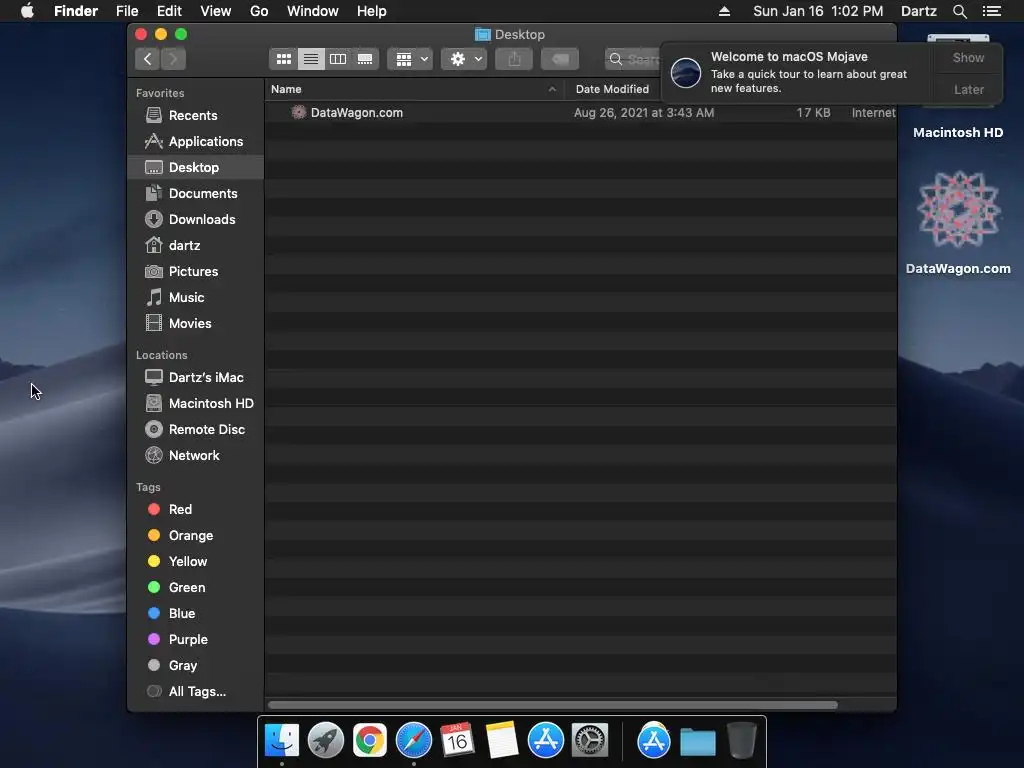
Task: Open the Help menu
Action: click(x=372, y=11)
